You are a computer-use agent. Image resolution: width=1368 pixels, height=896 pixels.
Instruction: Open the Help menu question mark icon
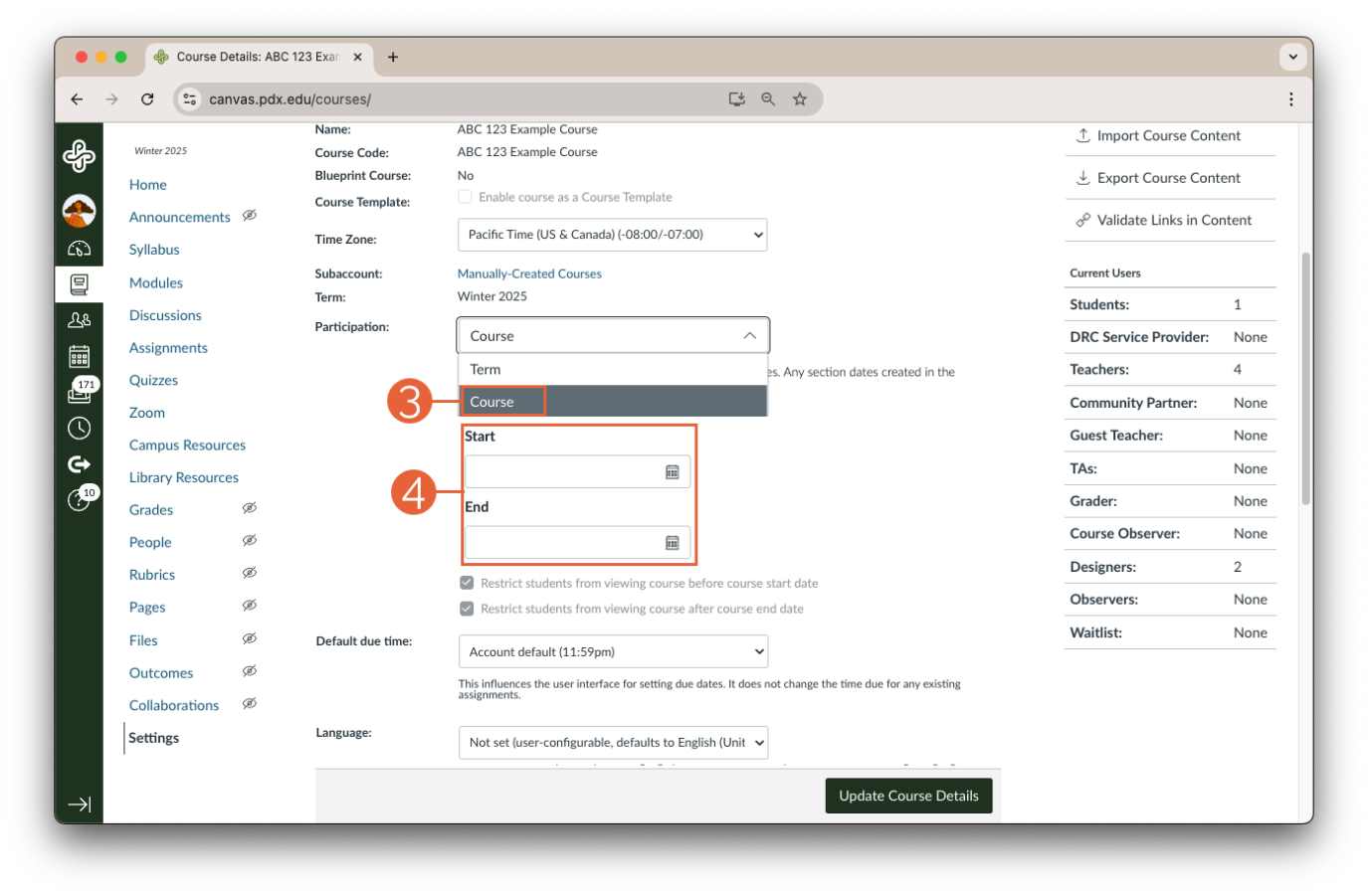click(80, 499)
